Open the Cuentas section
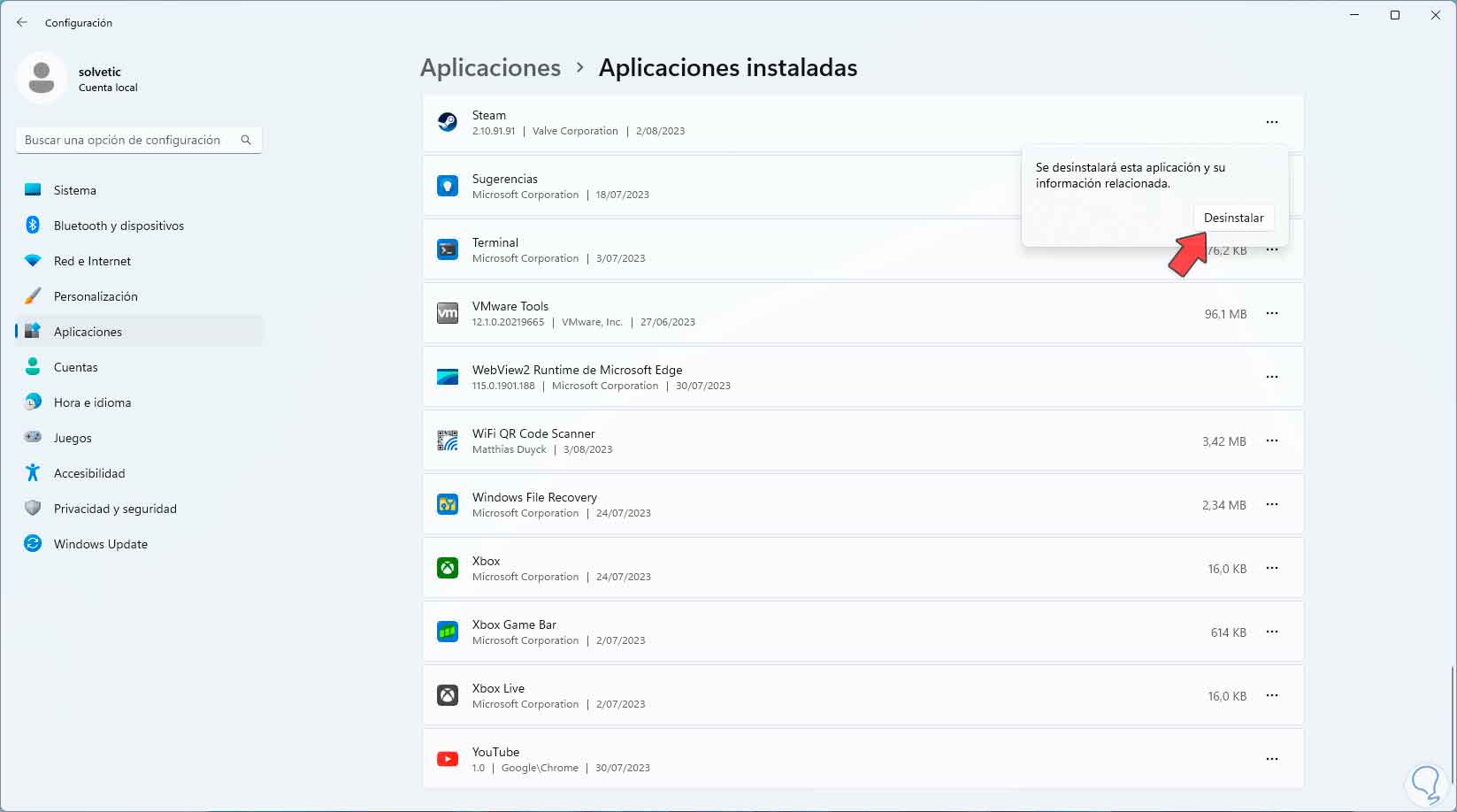Screen dimensions: 1457x812 click(x=140, y=367)
